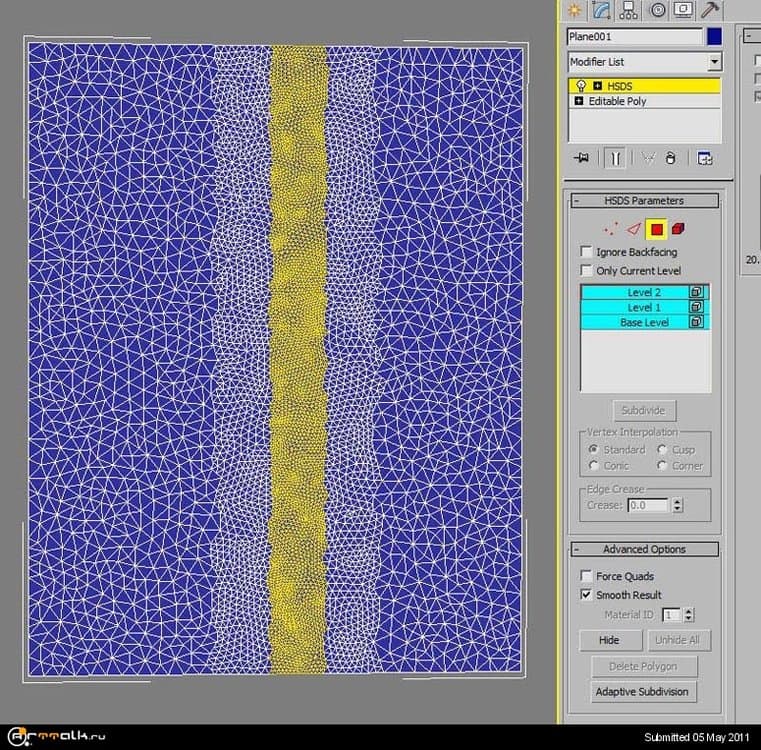The width and height of the screenshot is (761, 750).
Task: Click the Pin Stack icon
Action: tap(581, 158)
